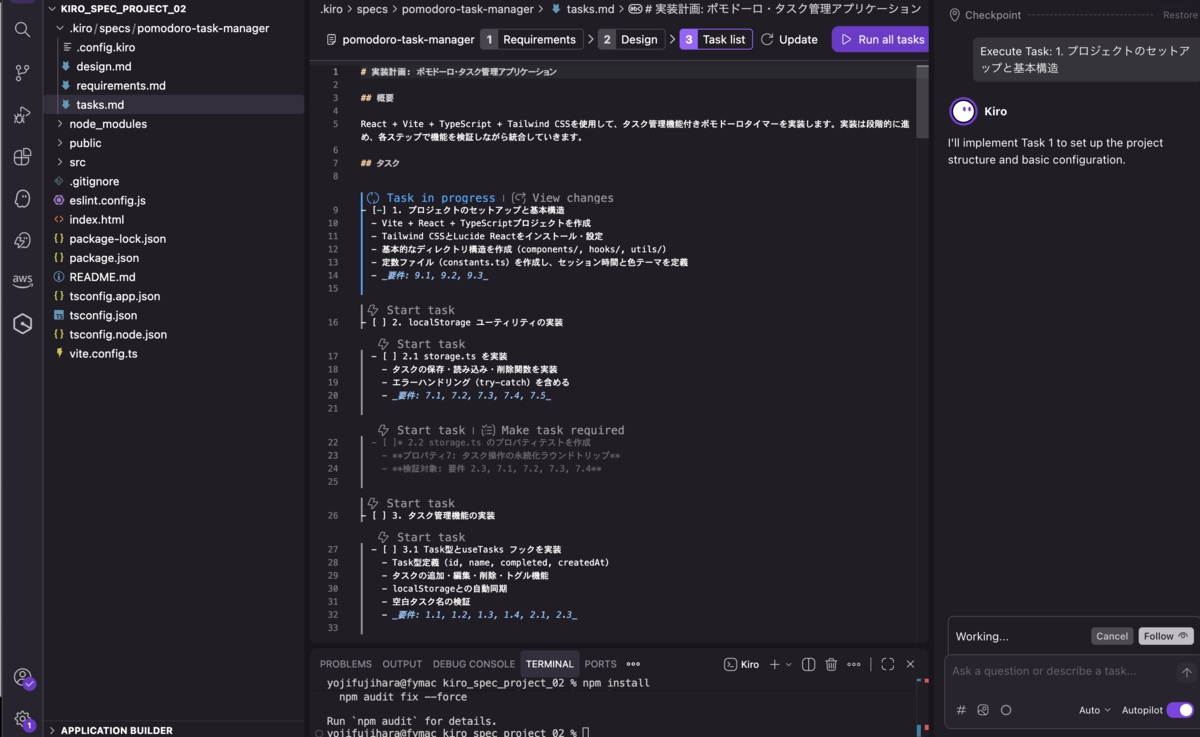Viewport: 1200px width, 737px height.
Task: Open terminal more actions ellipsis
Action: click(x=853, y=664)
